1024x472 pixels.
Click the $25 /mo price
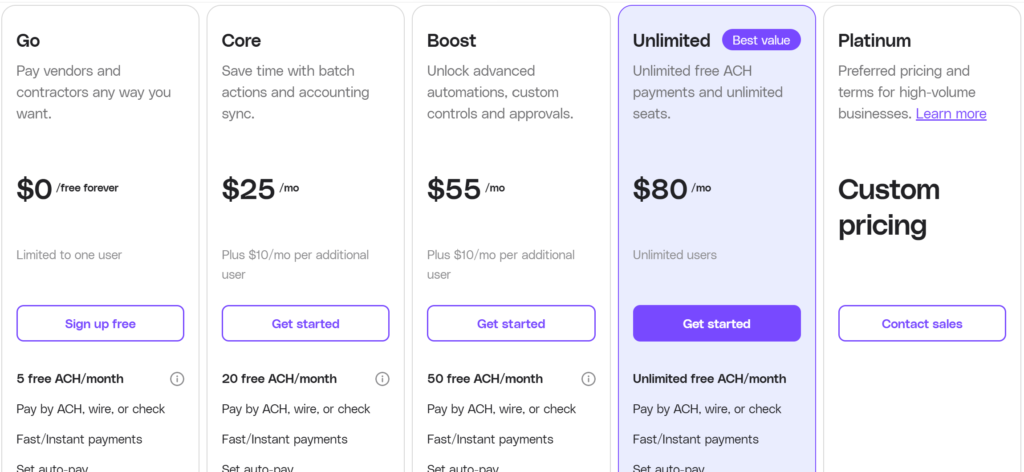point(260,189)
